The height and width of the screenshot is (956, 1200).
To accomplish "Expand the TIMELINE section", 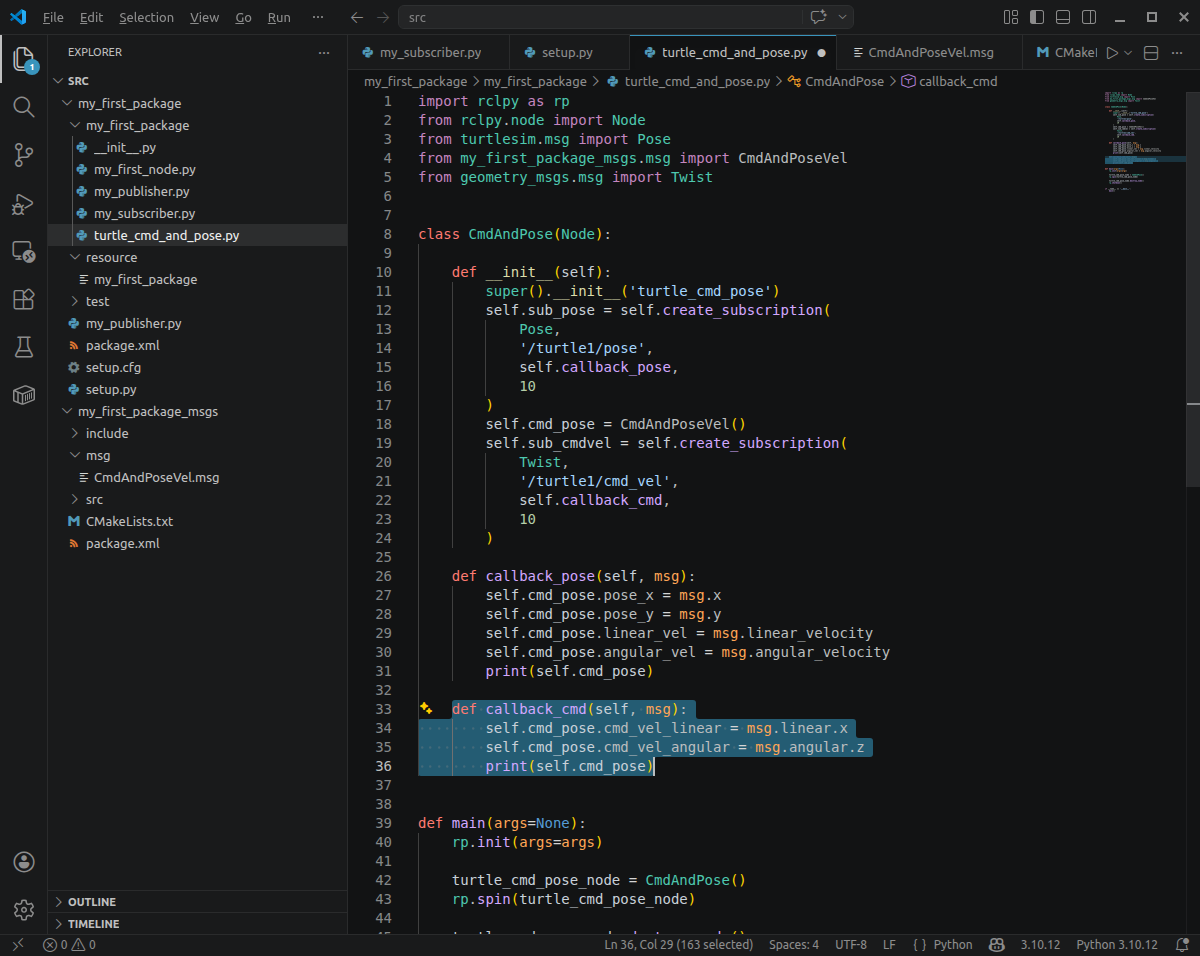I will click(x=197, y=924).
